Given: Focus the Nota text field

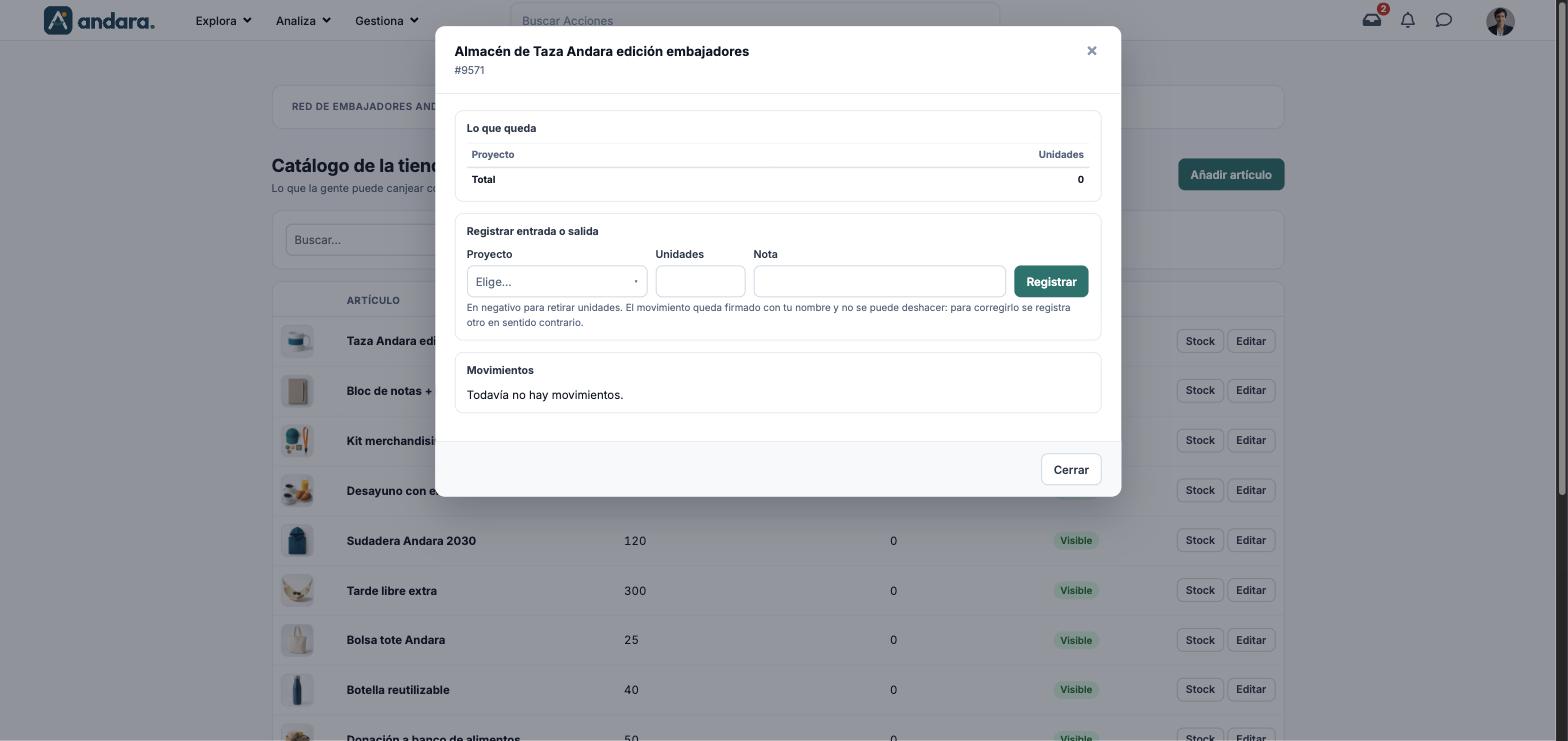Looking at the screenshot, I should pos(879,282).
